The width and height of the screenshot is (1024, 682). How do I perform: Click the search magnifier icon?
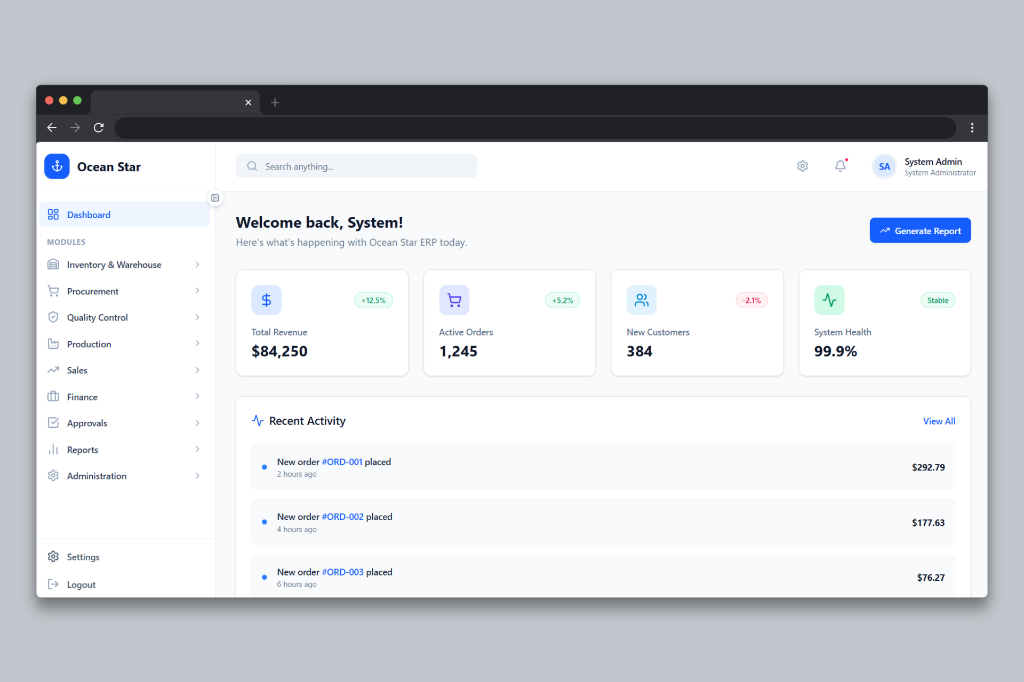pos(252,166)
